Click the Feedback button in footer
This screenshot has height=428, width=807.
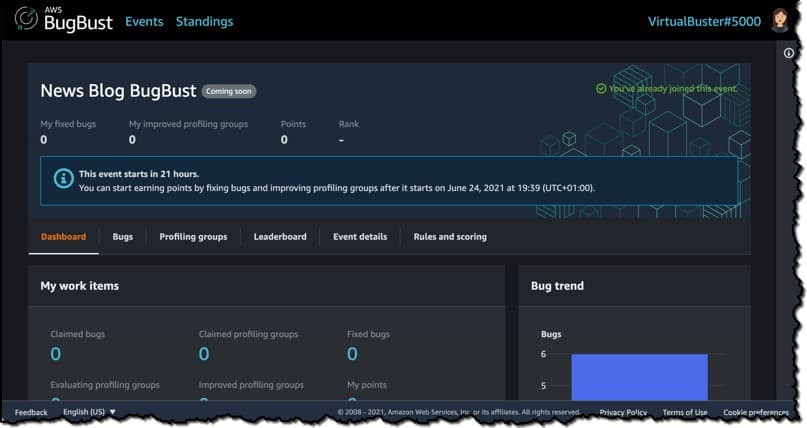coord(31,412)
